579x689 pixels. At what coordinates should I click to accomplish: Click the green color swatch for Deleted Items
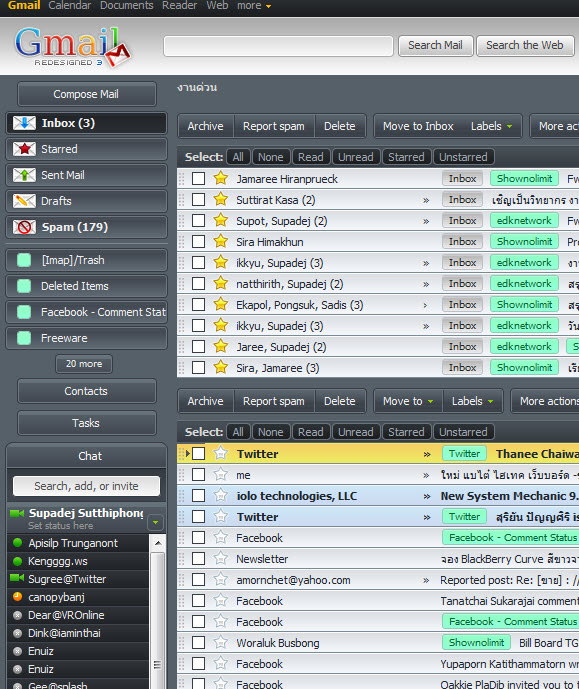[24, 286]
